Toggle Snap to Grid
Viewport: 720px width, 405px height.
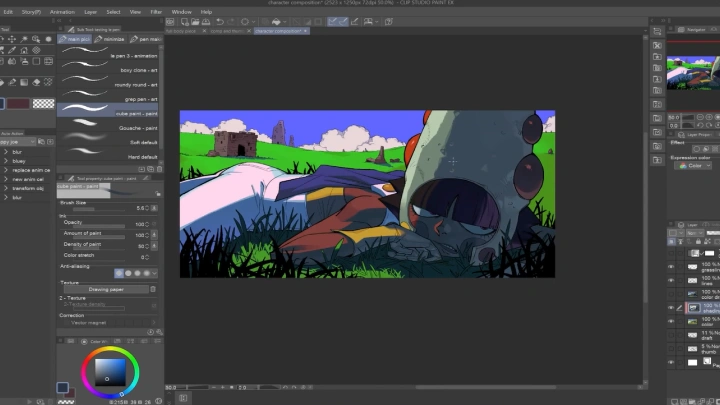point(354,22)
